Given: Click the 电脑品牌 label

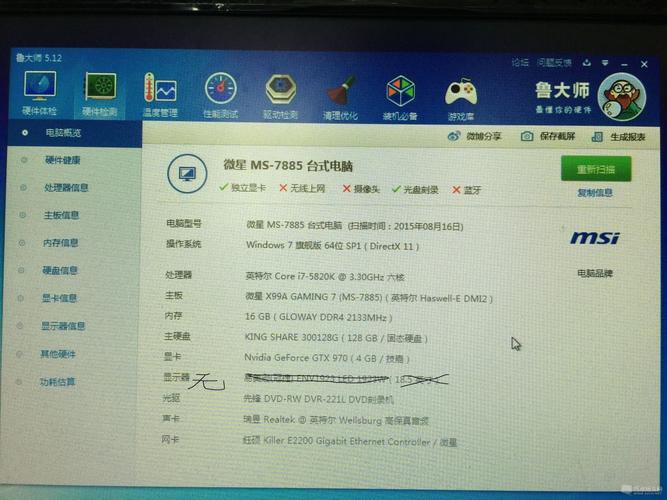Looking at the screenshot, I should (595, 273).
